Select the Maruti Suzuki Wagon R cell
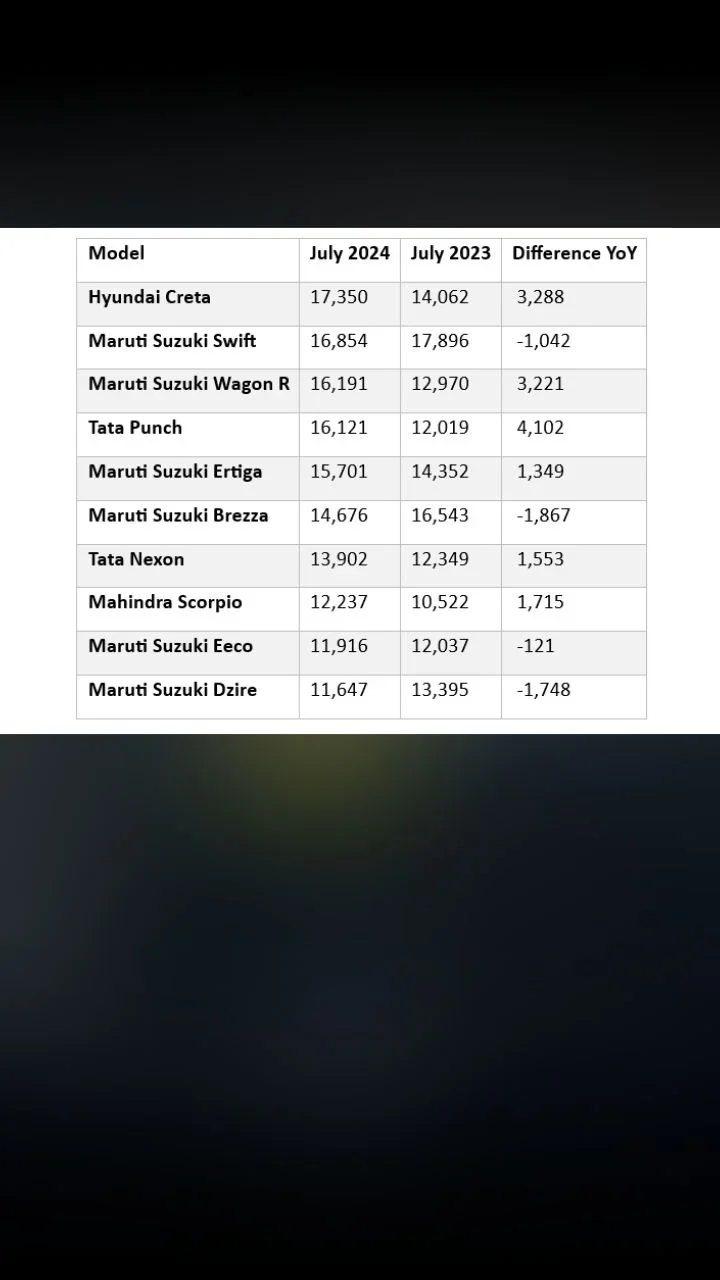Viewport: 720px width, 1280px height. pyautogui.click(x=189, y=384)
